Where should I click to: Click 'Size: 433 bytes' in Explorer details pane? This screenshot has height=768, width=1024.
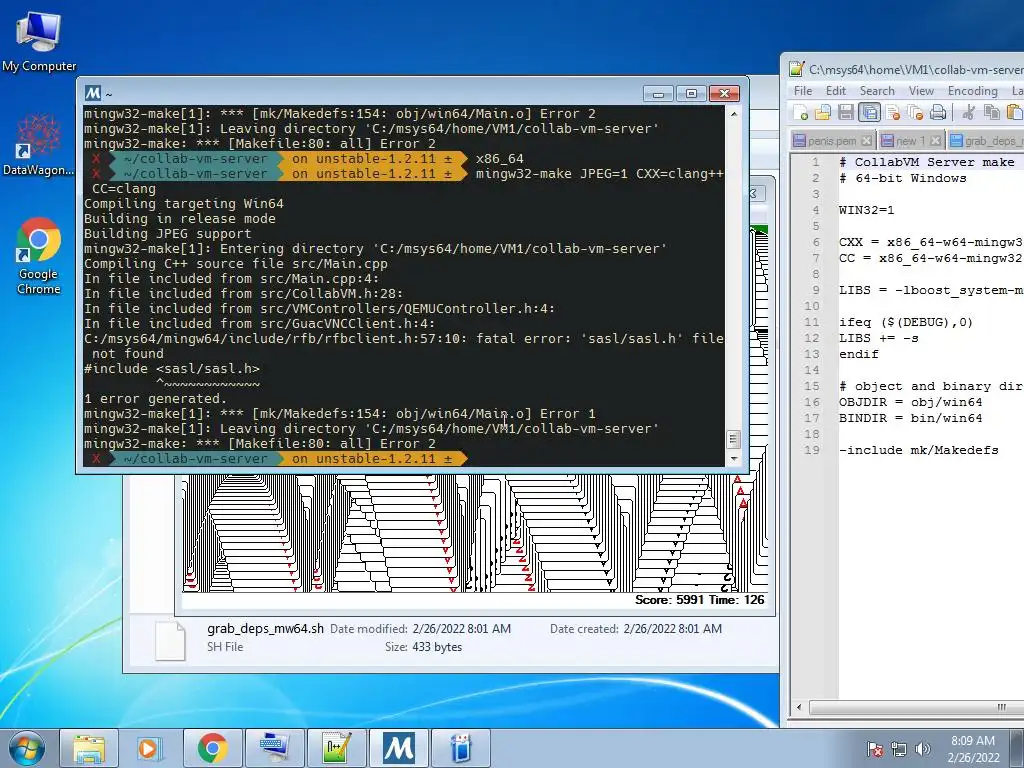coord(423,647)
